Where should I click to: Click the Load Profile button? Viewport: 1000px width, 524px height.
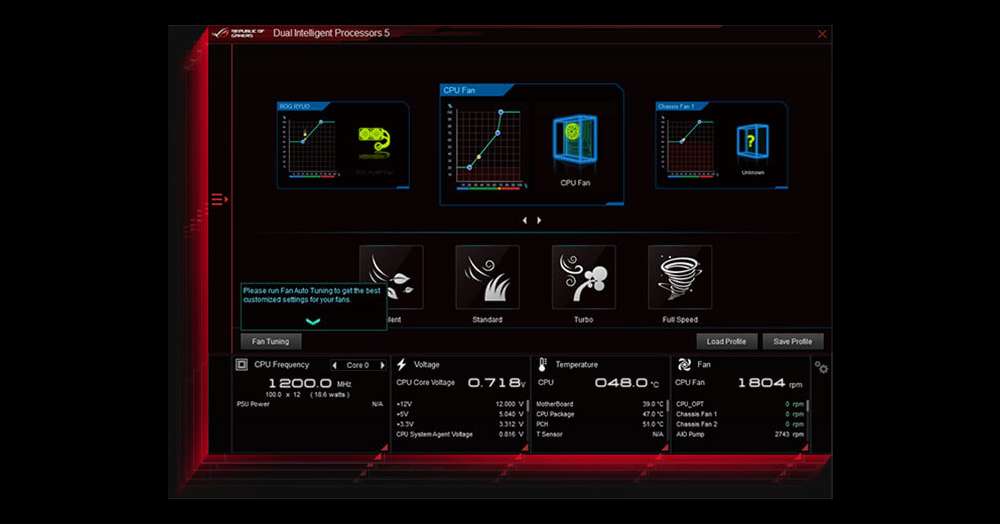tap(726, 342)
